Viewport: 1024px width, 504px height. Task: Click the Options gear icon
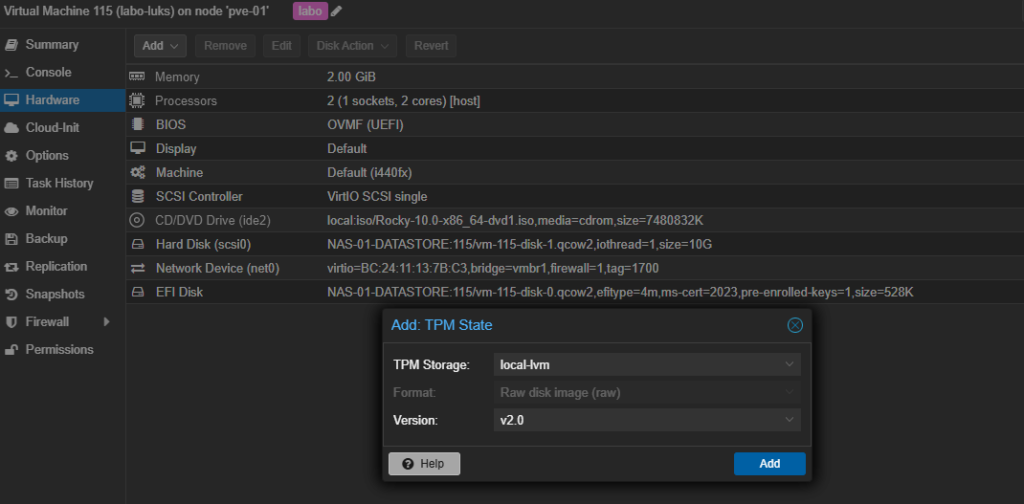pos(11,156)
